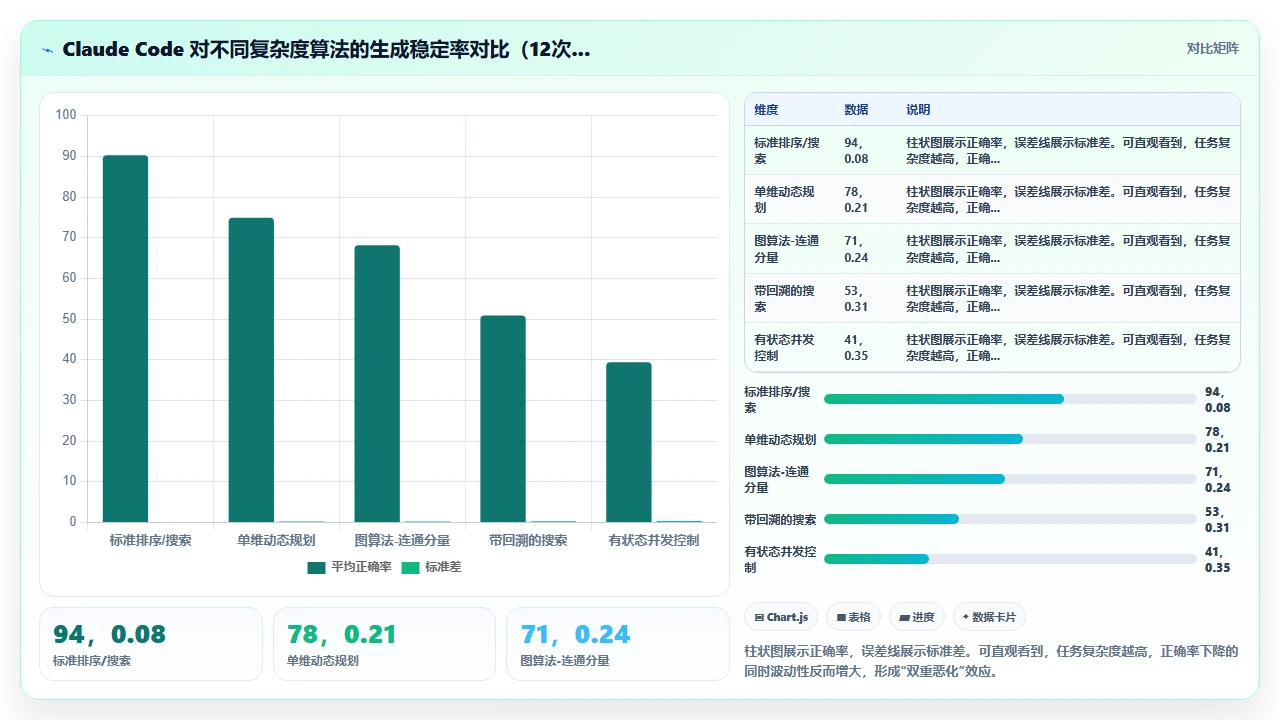The image size is (1280, 720).
Task: Open the 71, 0.24 图算法-连通分量 stat card
Action: [618, 644]
